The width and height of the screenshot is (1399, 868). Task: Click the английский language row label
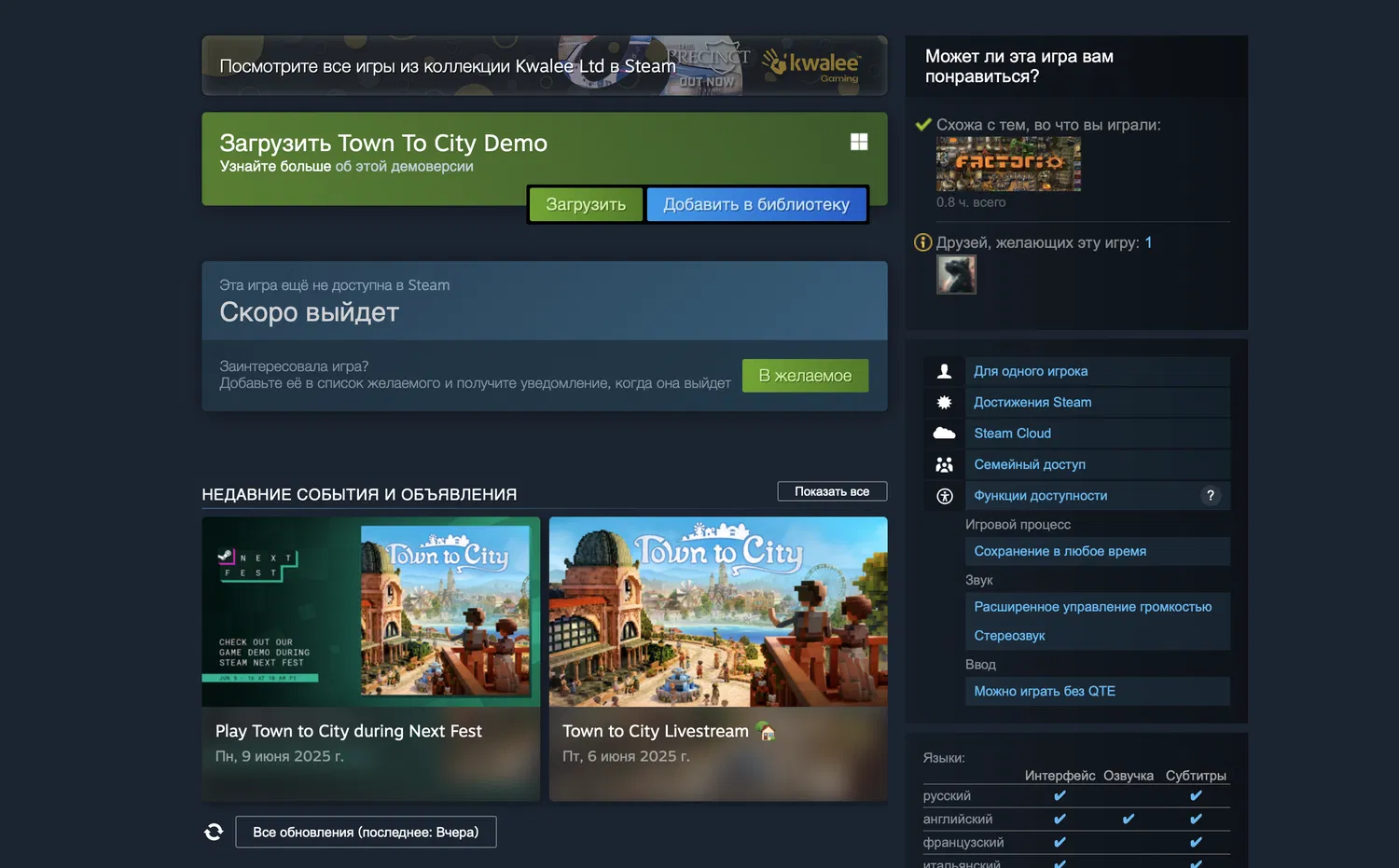point(958,820)
